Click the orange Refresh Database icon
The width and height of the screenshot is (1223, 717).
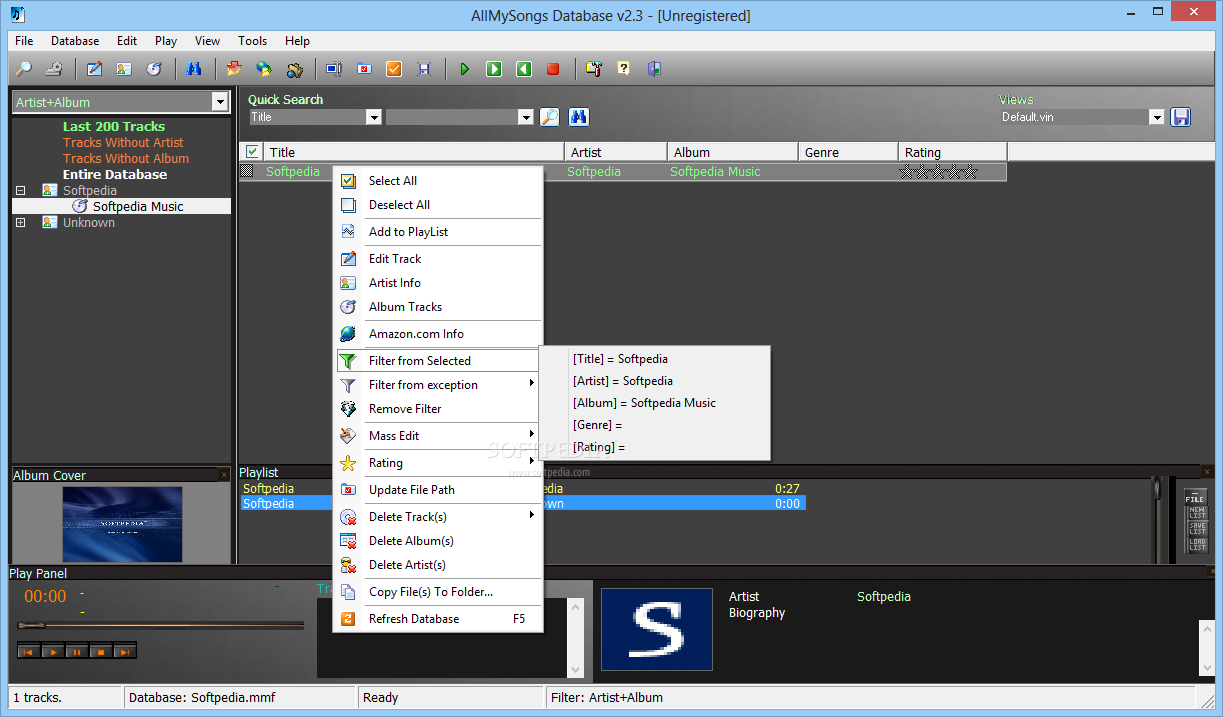coord(348,619)
